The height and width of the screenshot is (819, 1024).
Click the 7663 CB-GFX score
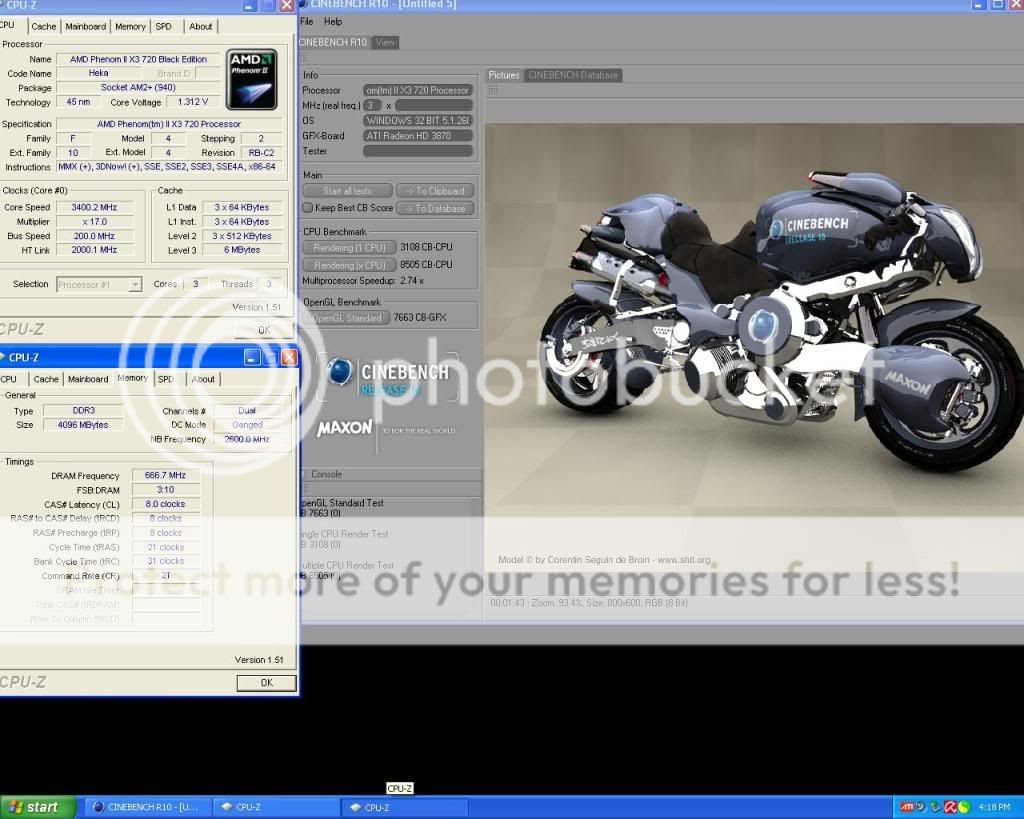420,317
